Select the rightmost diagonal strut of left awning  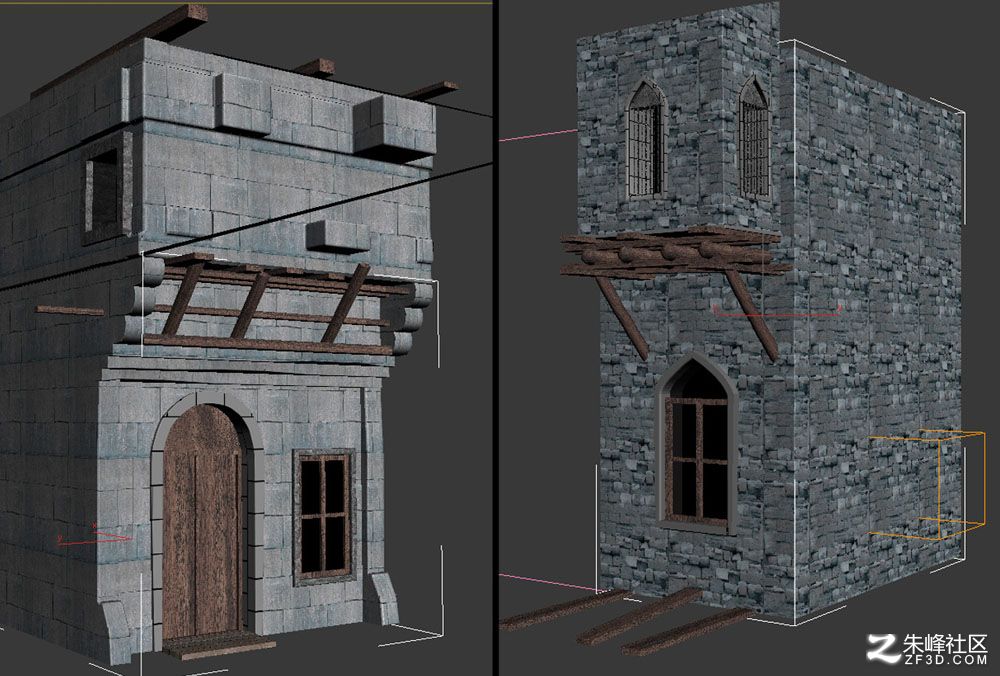point(346,304)
